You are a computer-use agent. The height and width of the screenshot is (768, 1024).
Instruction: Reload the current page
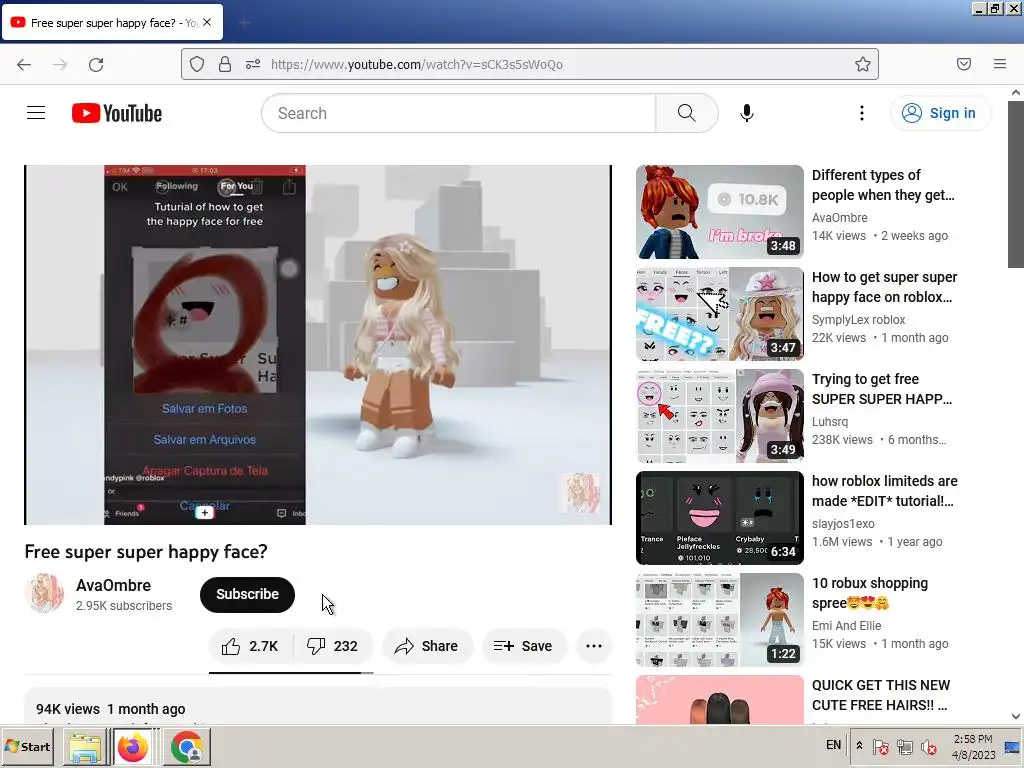[96, 65]
